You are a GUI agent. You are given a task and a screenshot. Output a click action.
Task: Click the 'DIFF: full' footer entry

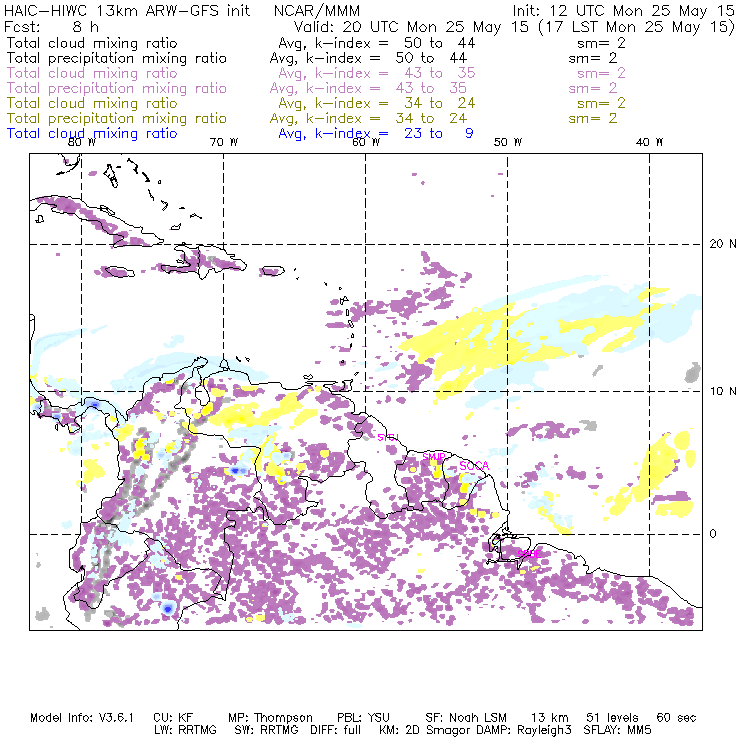pos(336,730)
